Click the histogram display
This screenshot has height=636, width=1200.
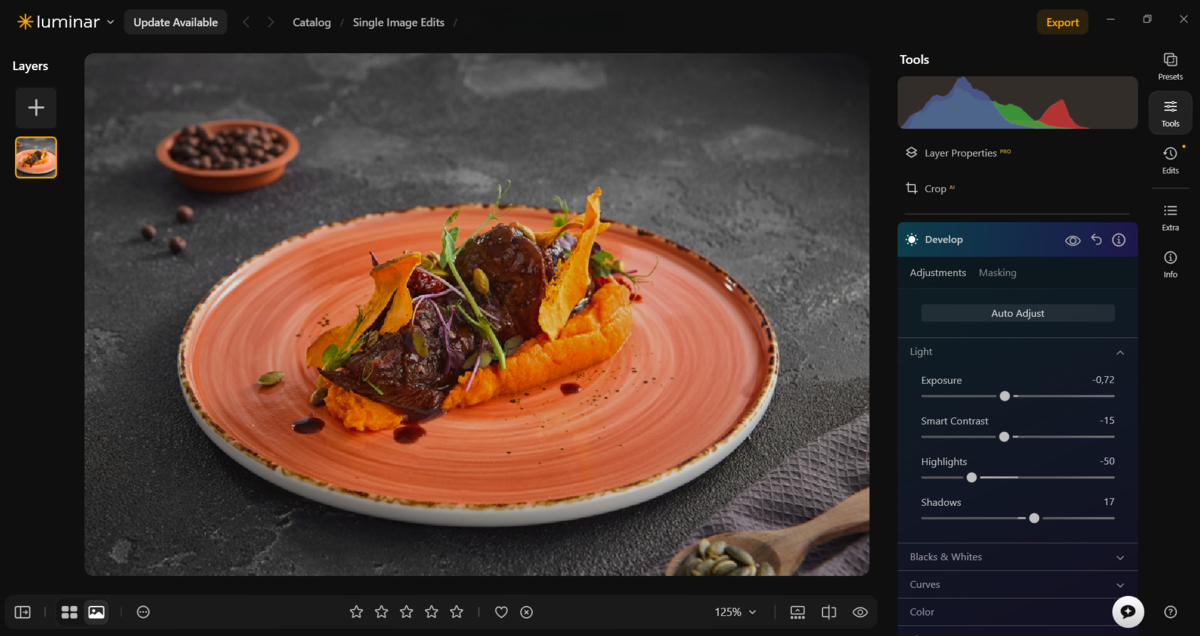click(x=1017, y=103)
